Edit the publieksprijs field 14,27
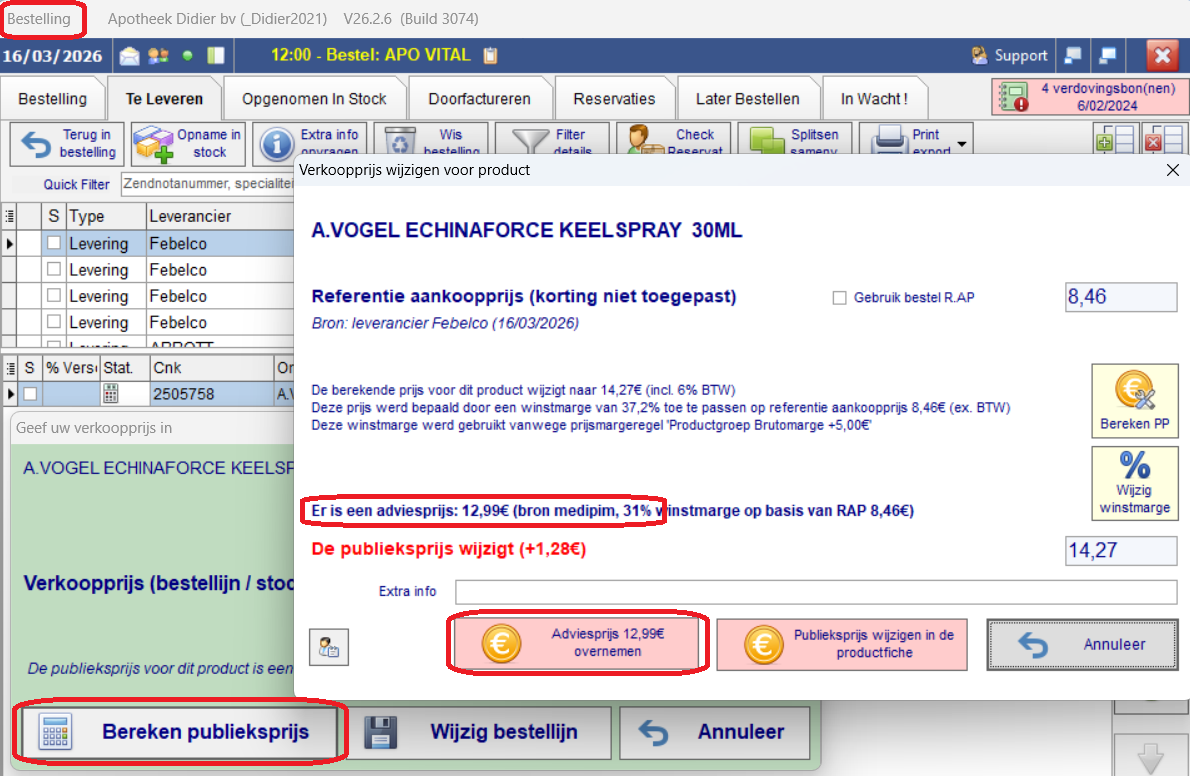 [x=1121, y=550]
